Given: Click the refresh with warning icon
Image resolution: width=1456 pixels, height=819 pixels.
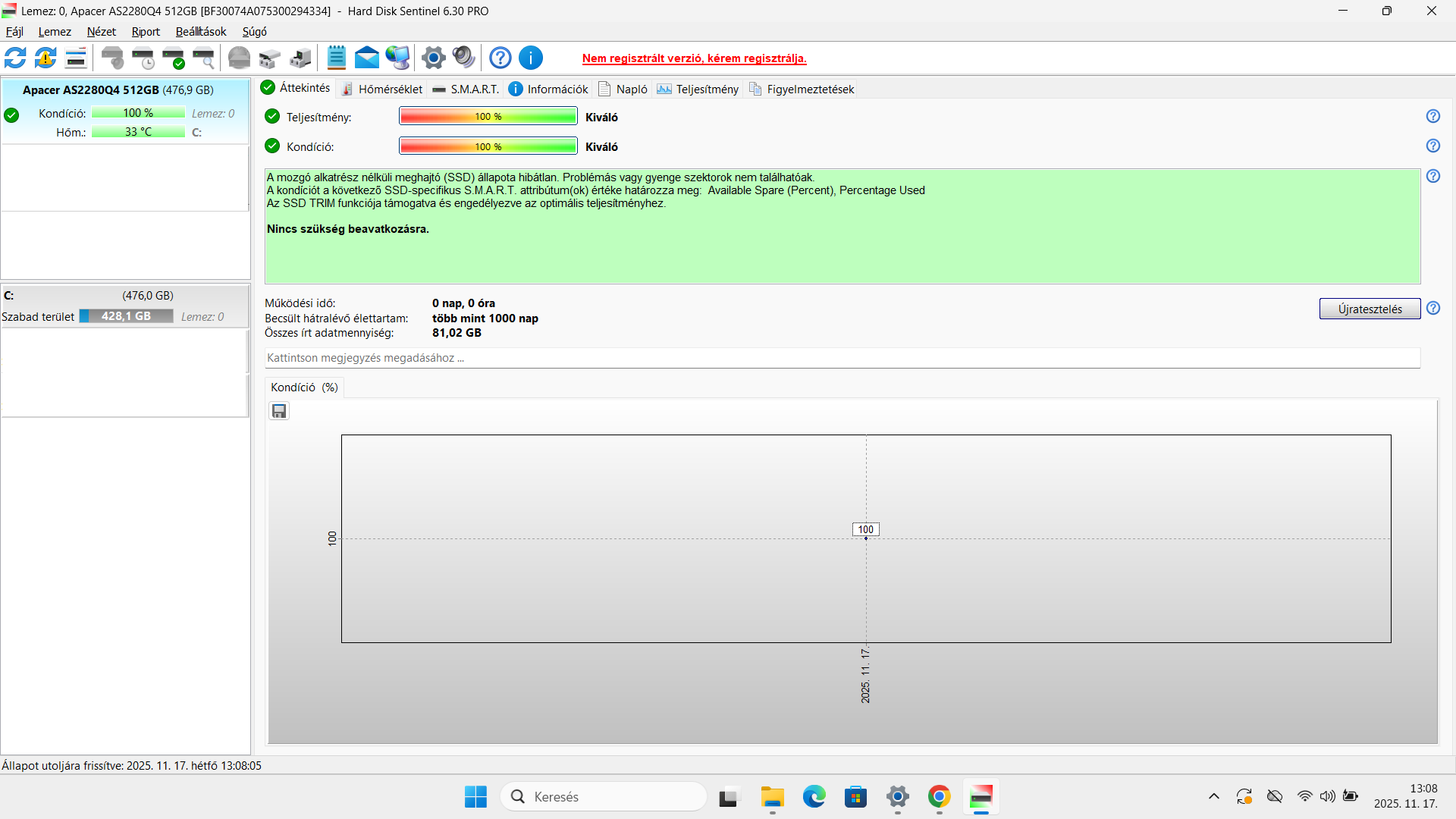Looking at the screenshot, I should click(x=45, y=58).
